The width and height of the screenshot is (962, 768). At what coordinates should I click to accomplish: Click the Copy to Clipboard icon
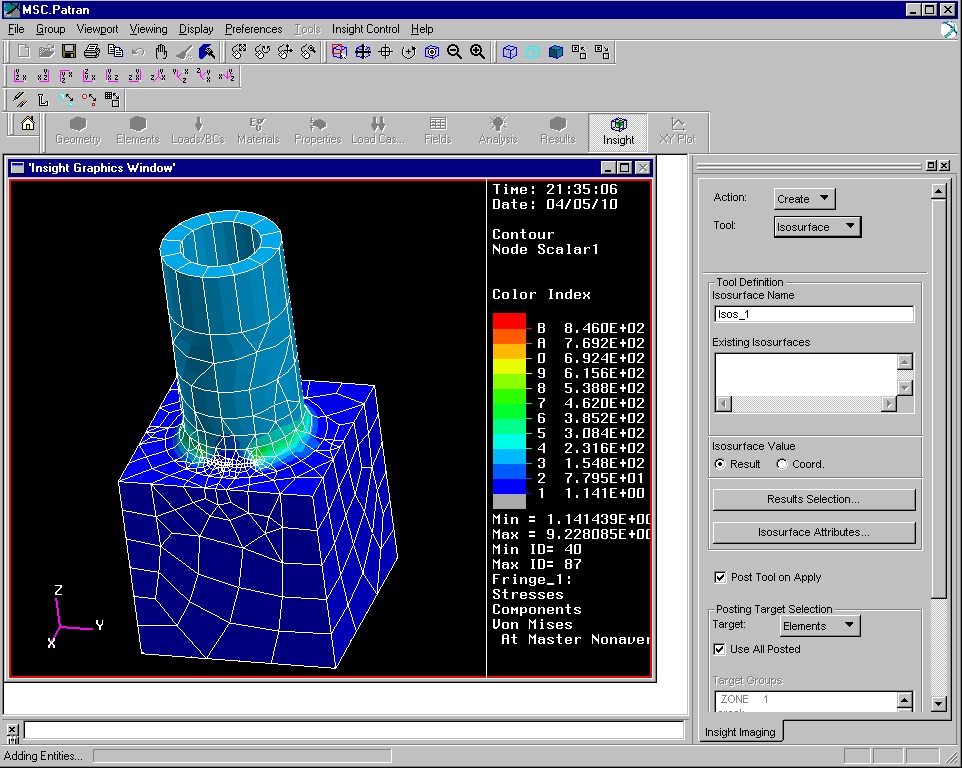pyautogui.click(x=115, y=52)
